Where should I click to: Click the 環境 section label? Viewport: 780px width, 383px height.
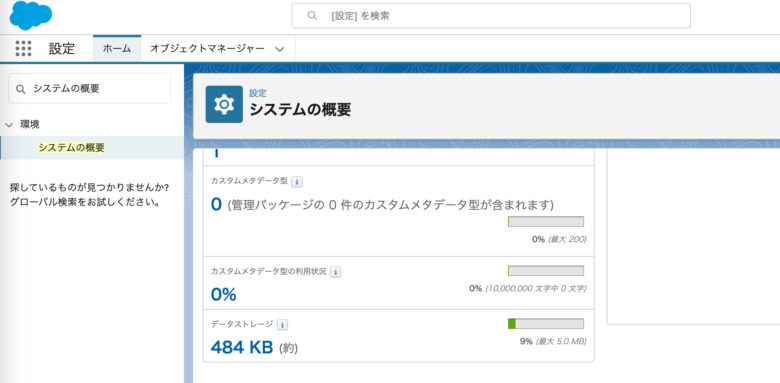coord(30,125)
